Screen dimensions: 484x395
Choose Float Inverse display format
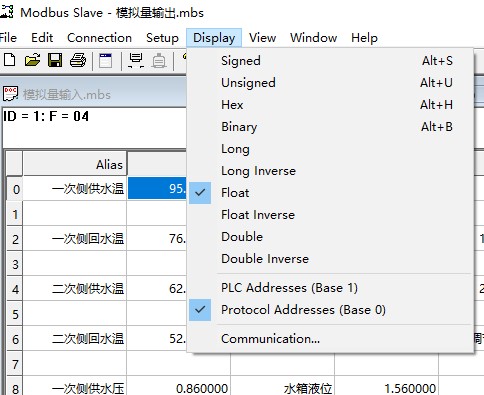(330, 215)
